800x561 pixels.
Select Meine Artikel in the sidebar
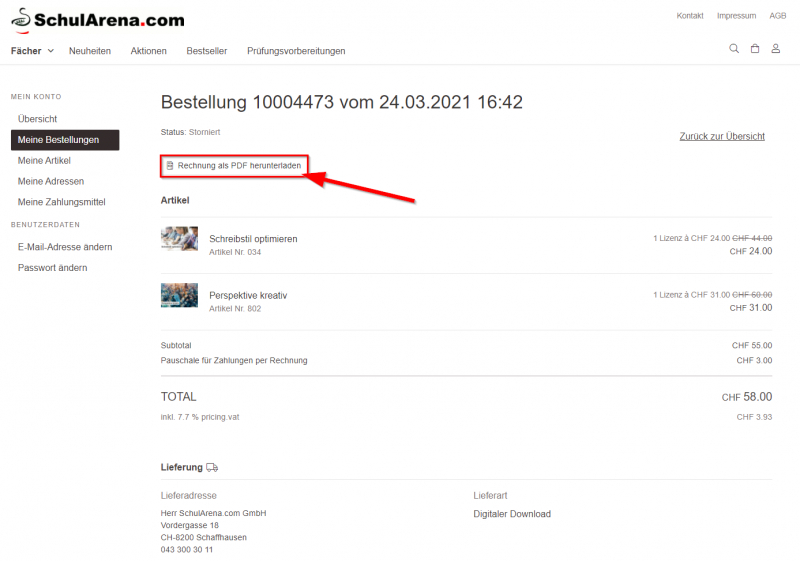click(x=44, y=161)
